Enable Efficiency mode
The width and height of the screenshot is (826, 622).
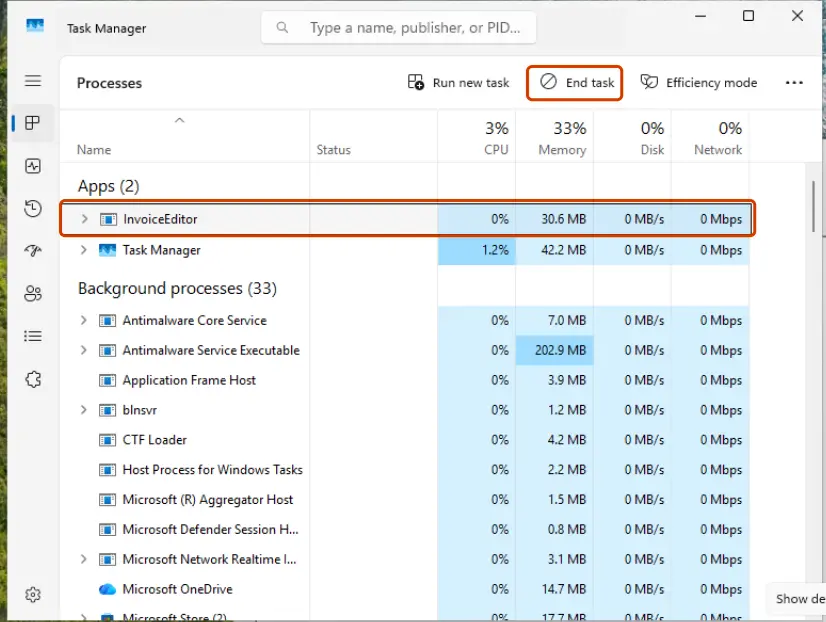coord(699,83)
